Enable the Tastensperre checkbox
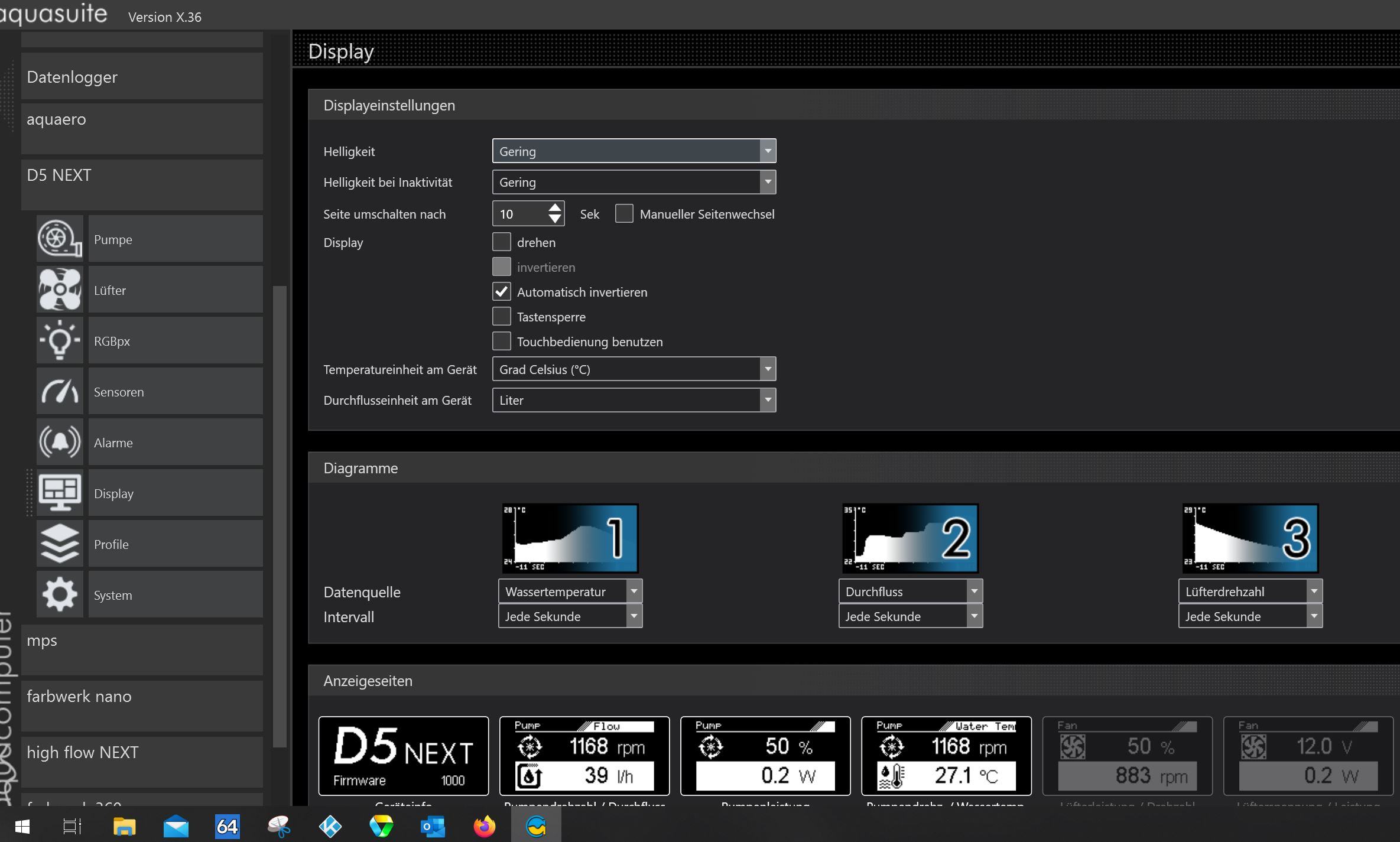Viewport: 1400px width, 842px height. 501,317
